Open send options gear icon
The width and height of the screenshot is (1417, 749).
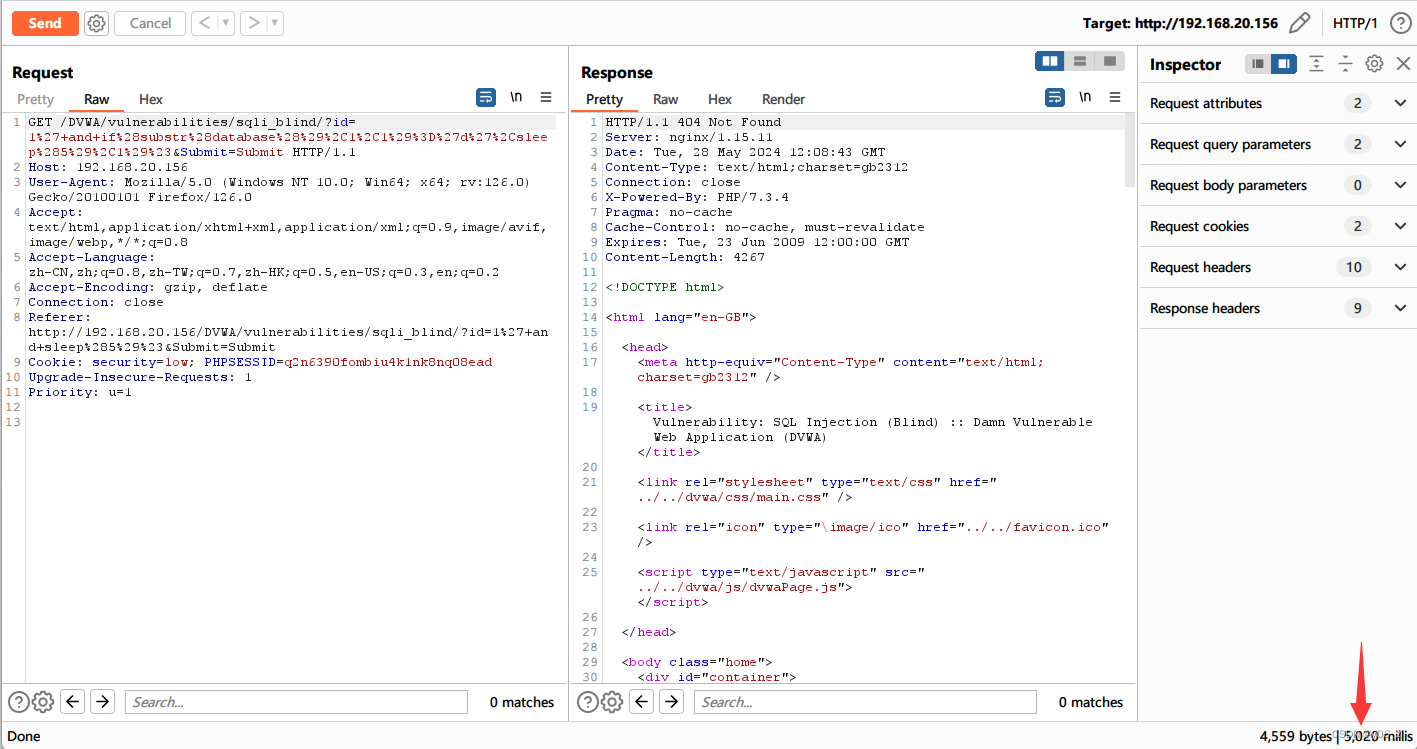tap(96, 23)
